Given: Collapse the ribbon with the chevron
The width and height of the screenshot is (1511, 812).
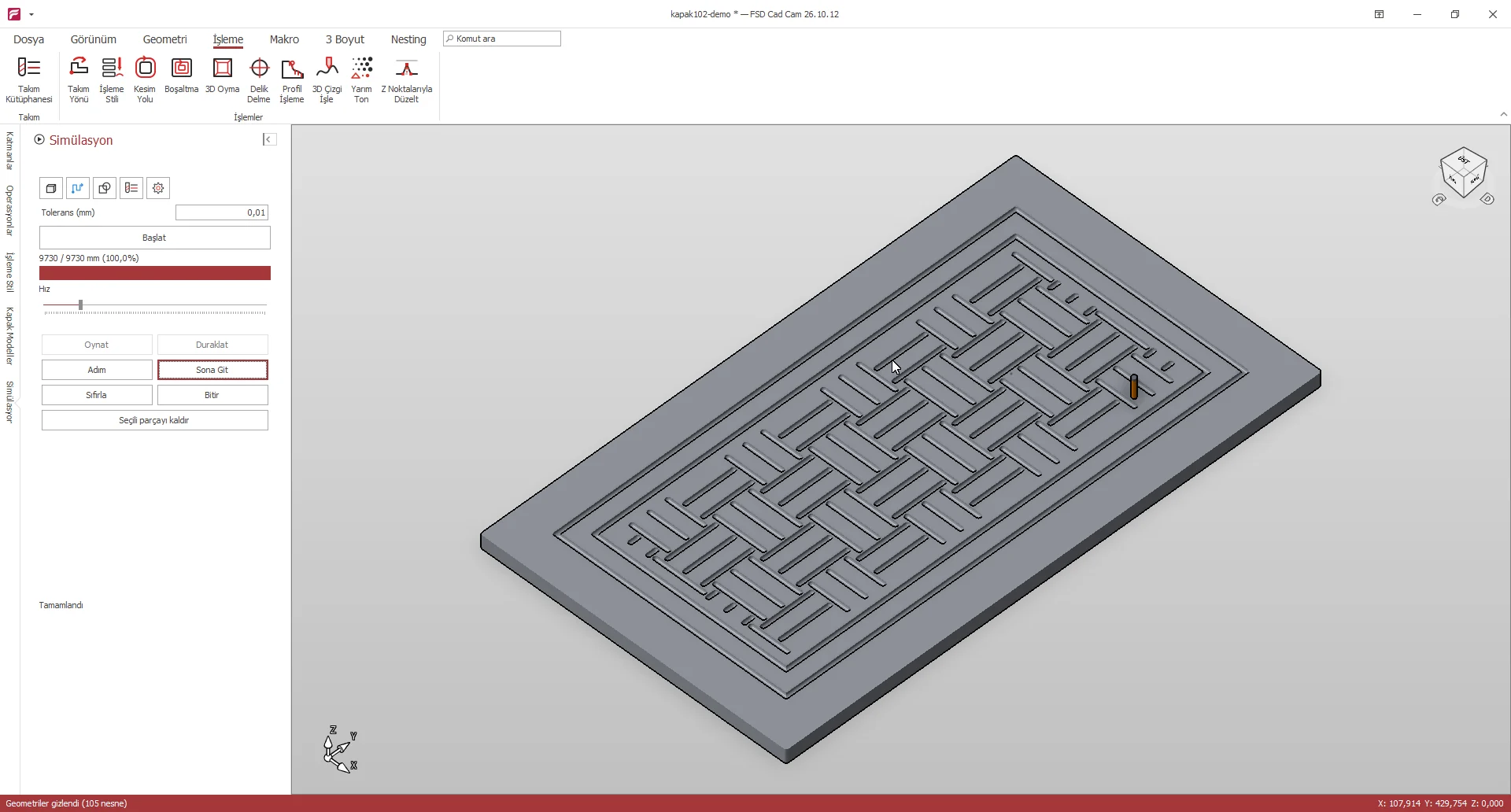Looking at the screenshot, I should click(1503, 114).
